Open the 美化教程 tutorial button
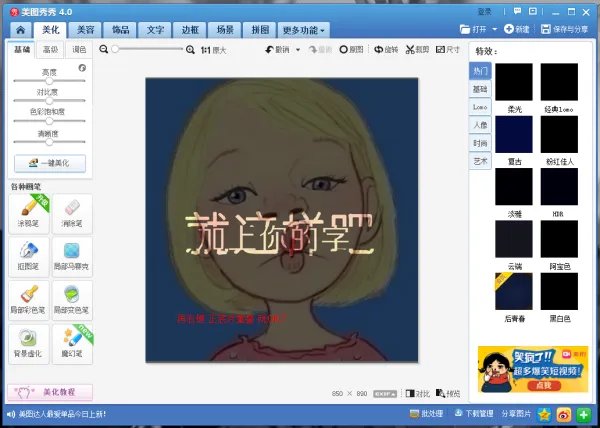 click(50, 392)
